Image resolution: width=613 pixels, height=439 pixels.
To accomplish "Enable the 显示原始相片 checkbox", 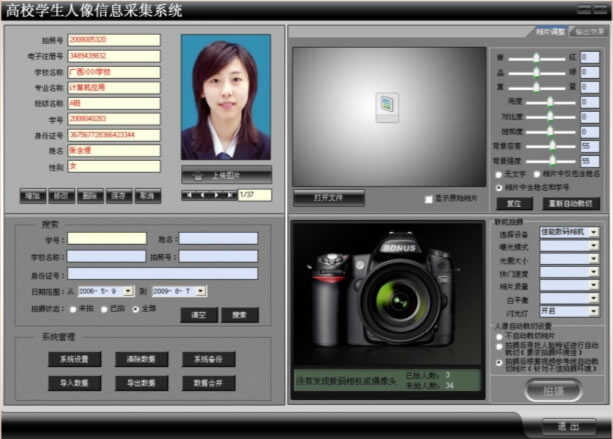I will 429,198.
